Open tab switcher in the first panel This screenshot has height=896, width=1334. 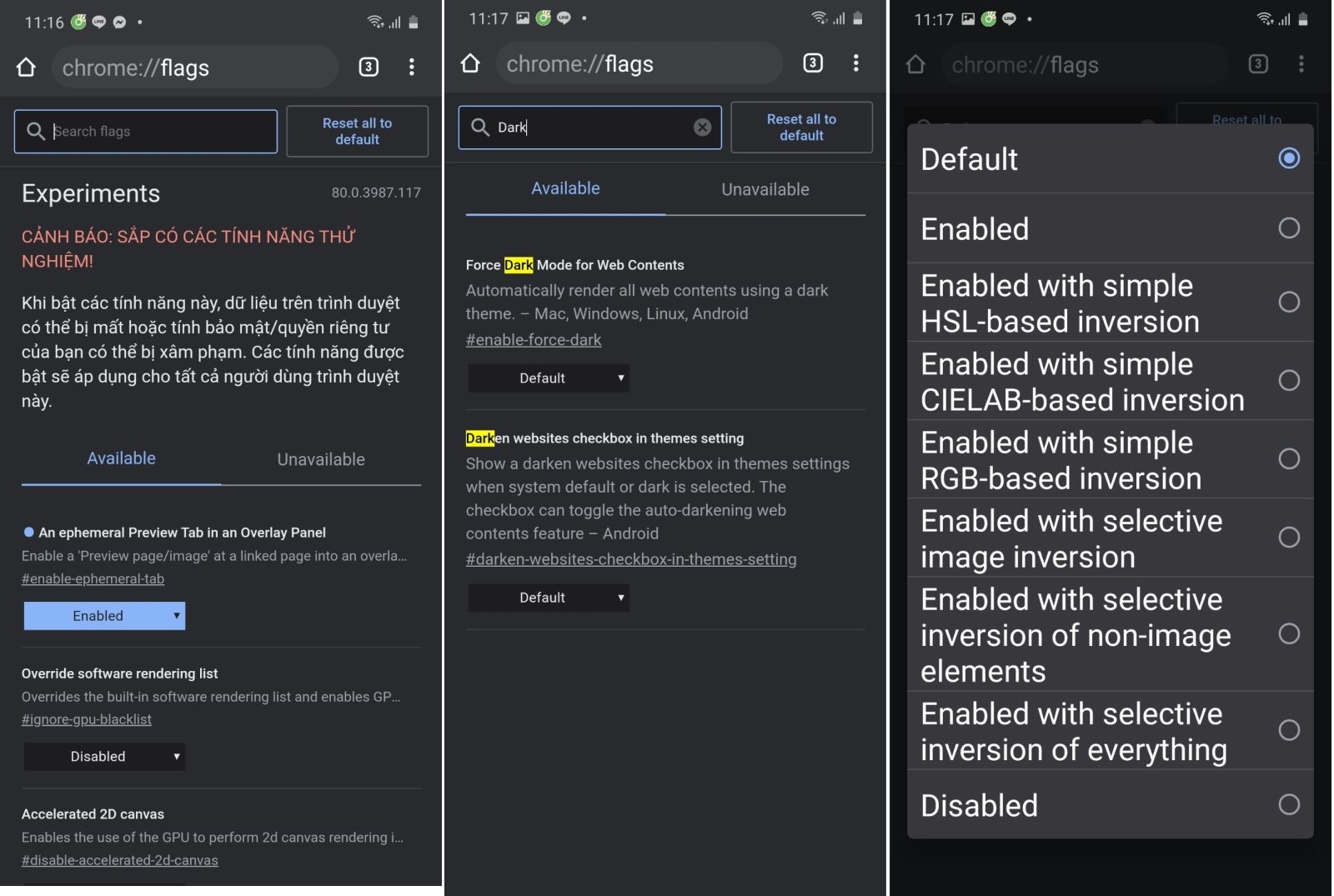tap(369, 68)
